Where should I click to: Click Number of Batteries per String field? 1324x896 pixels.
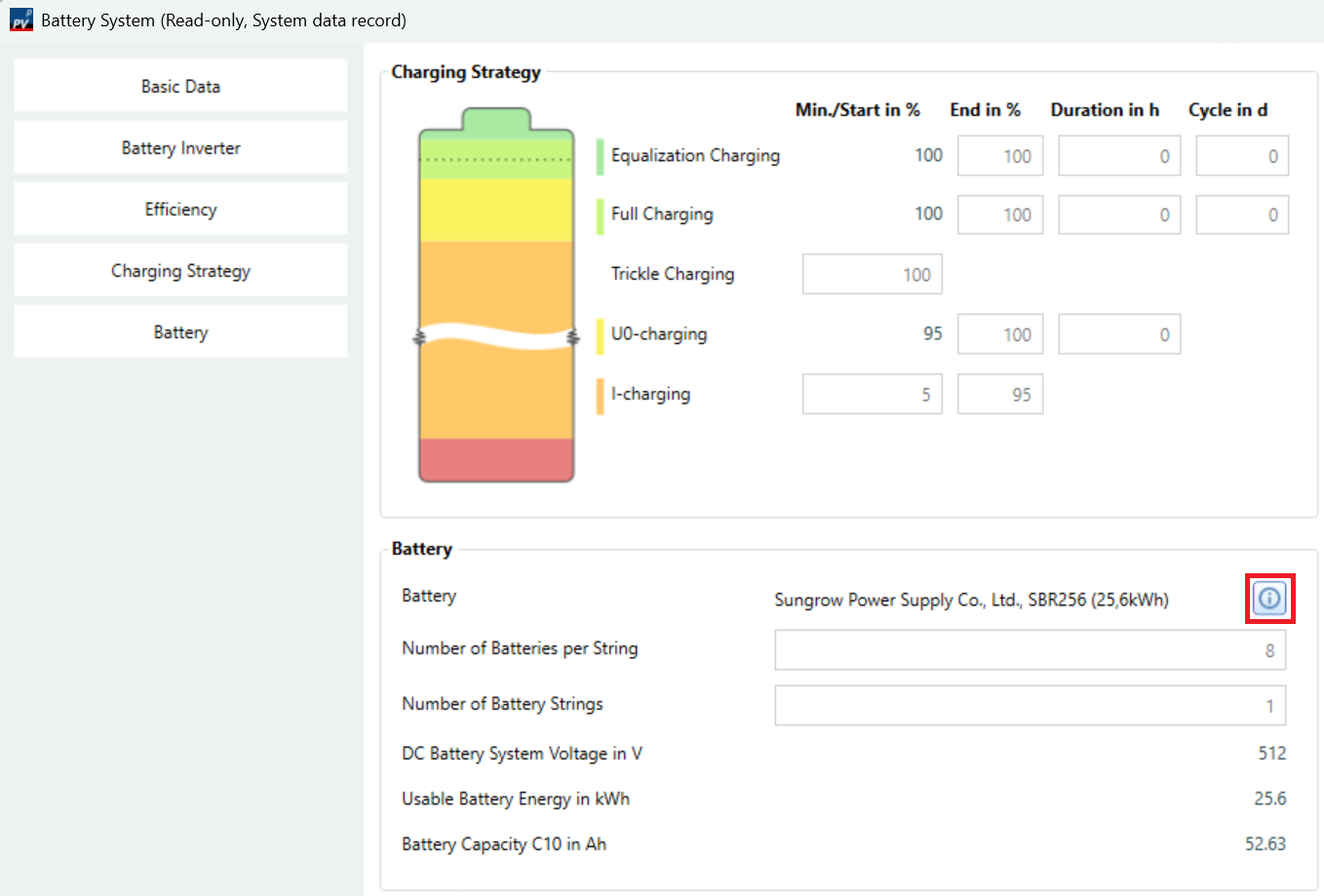[1030, 650]
